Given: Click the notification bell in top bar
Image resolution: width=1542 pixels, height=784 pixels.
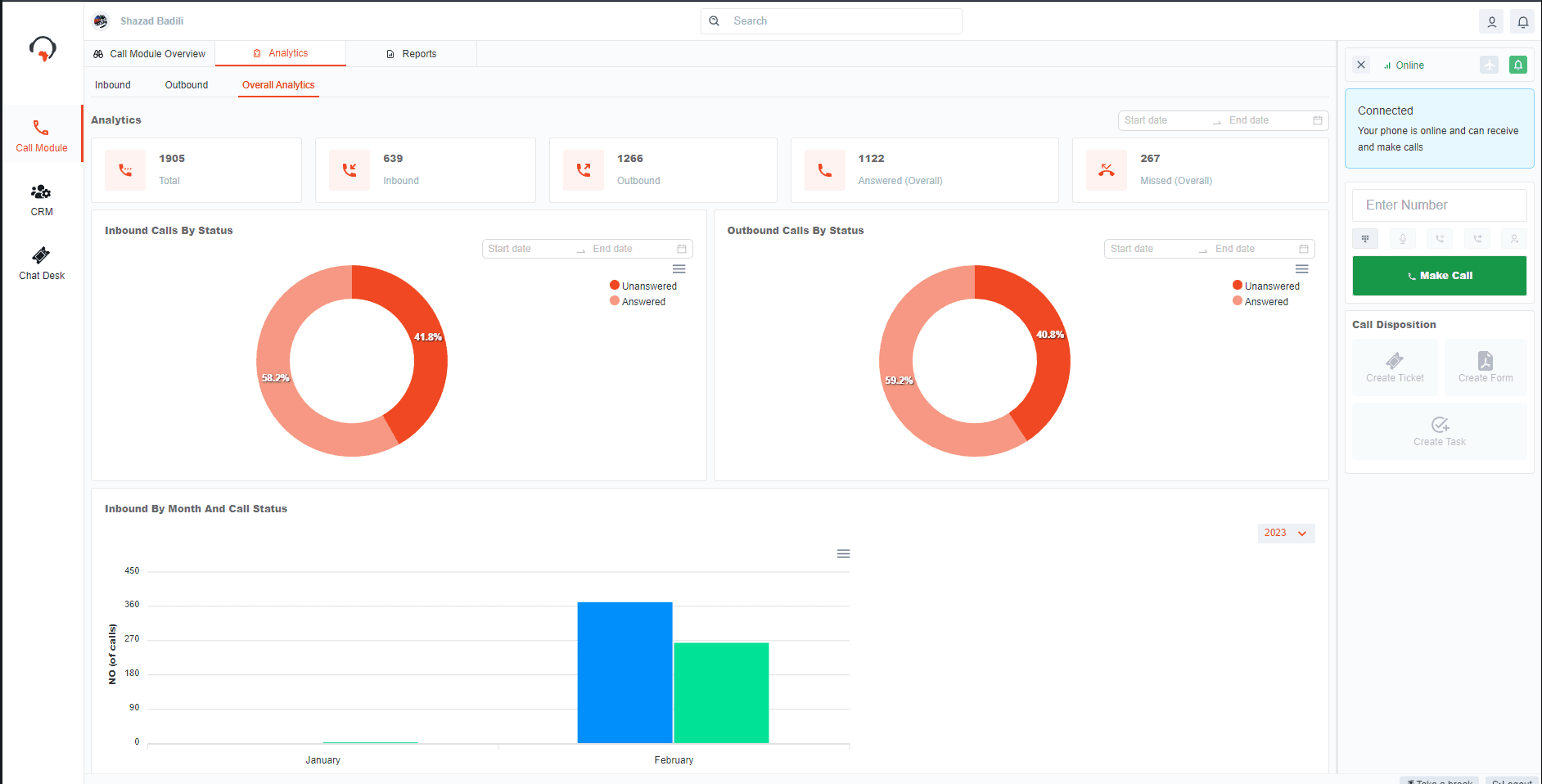Looking at the screenshot, I should (1522, 22).
